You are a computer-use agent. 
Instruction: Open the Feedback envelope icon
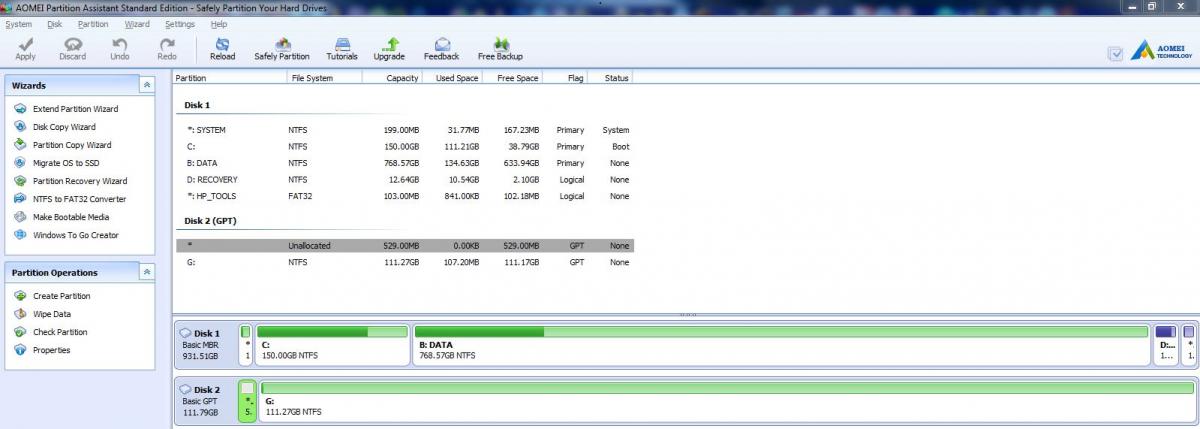click(441, 44)
